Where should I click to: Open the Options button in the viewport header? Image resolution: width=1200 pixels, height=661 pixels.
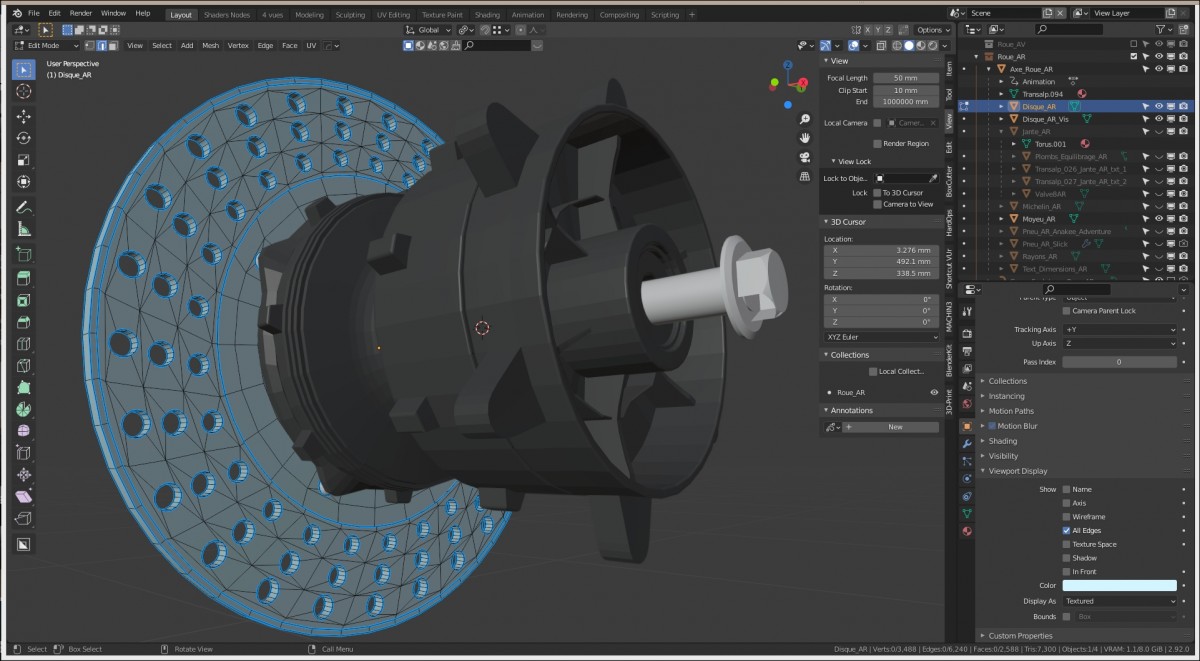[932, 30]
